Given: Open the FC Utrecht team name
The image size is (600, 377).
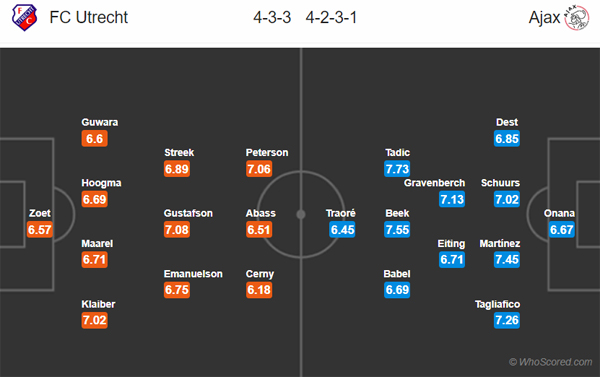Looking at the screenshot, I should (x=88, y=18).
